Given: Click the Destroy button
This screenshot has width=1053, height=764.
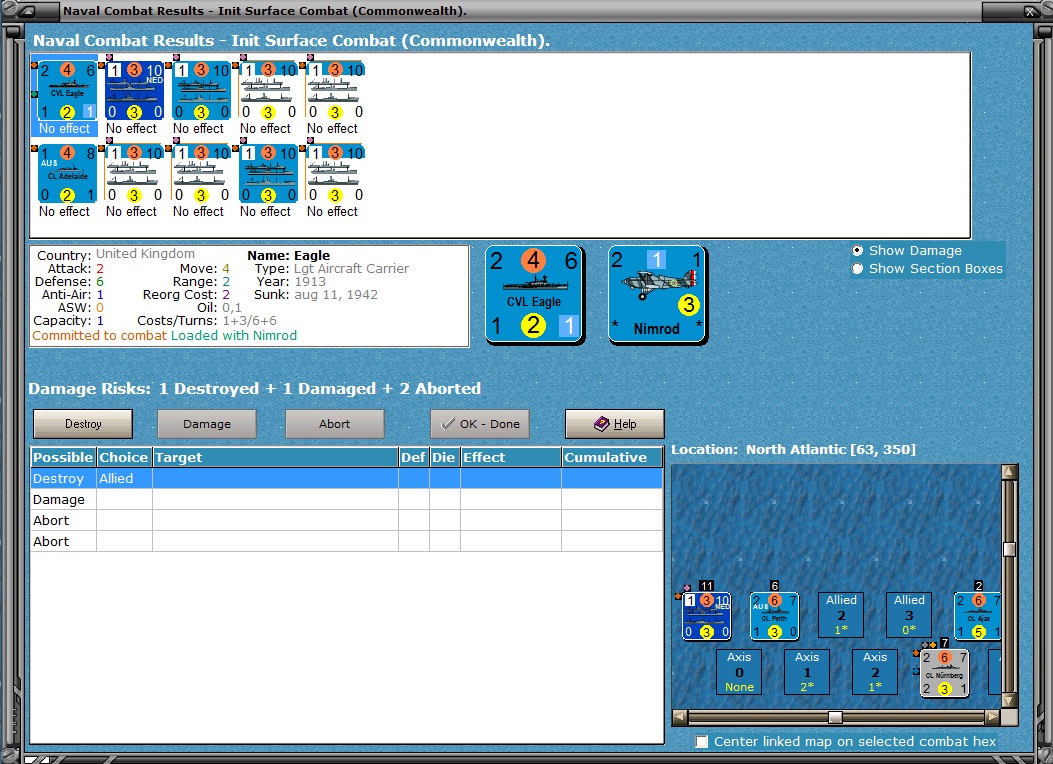Looking at the screenshot, I should coord(83,424).
